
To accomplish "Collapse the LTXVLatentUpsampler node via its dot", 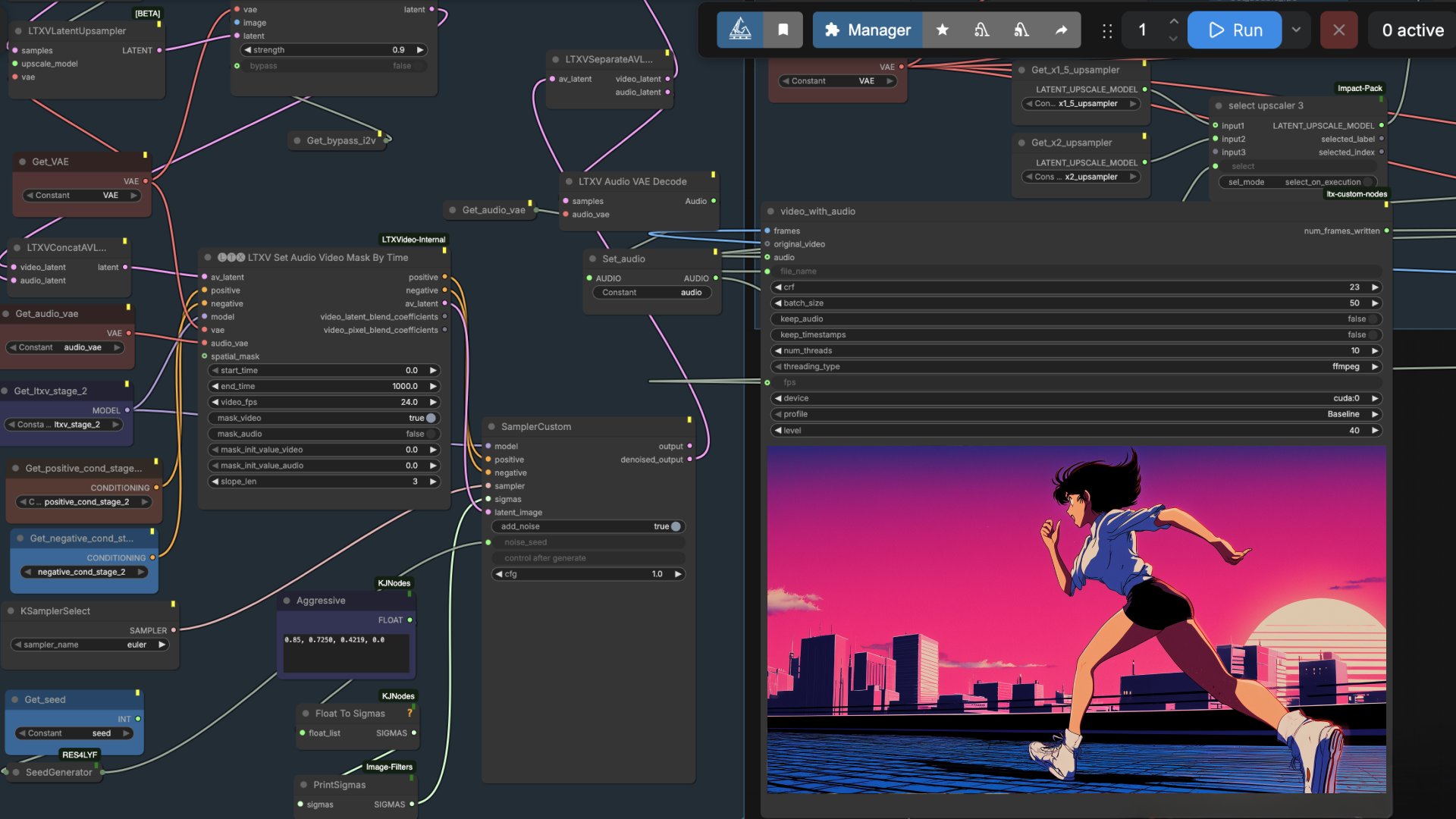I will coord(18,31).
